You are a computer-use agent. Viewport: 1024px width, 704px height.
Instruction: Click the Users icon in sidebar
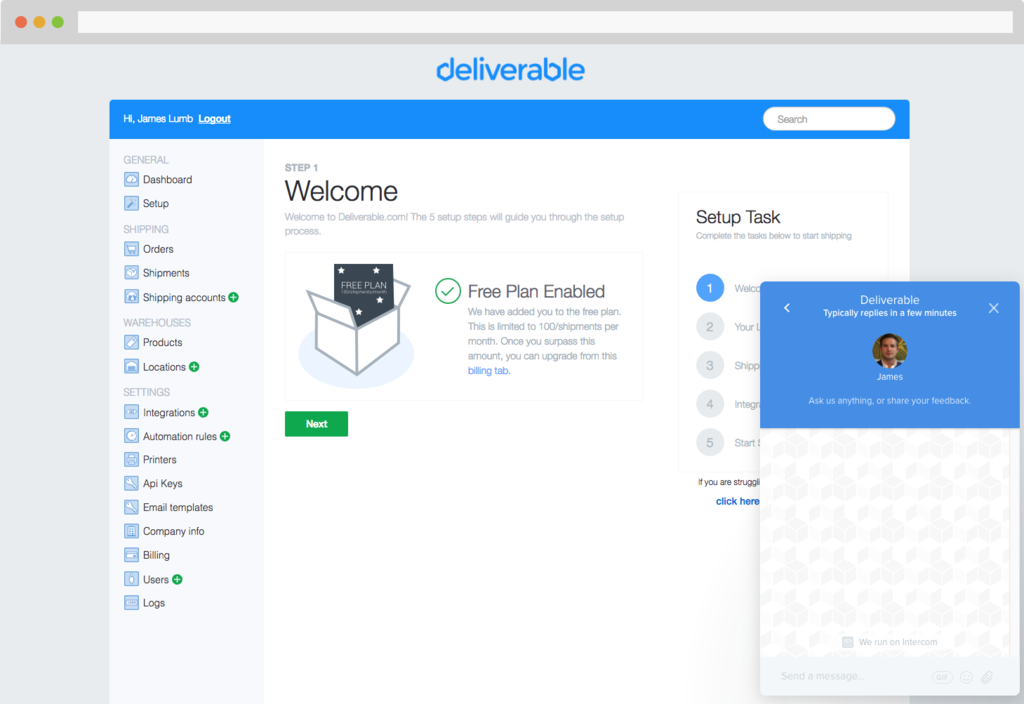(131, 579)
